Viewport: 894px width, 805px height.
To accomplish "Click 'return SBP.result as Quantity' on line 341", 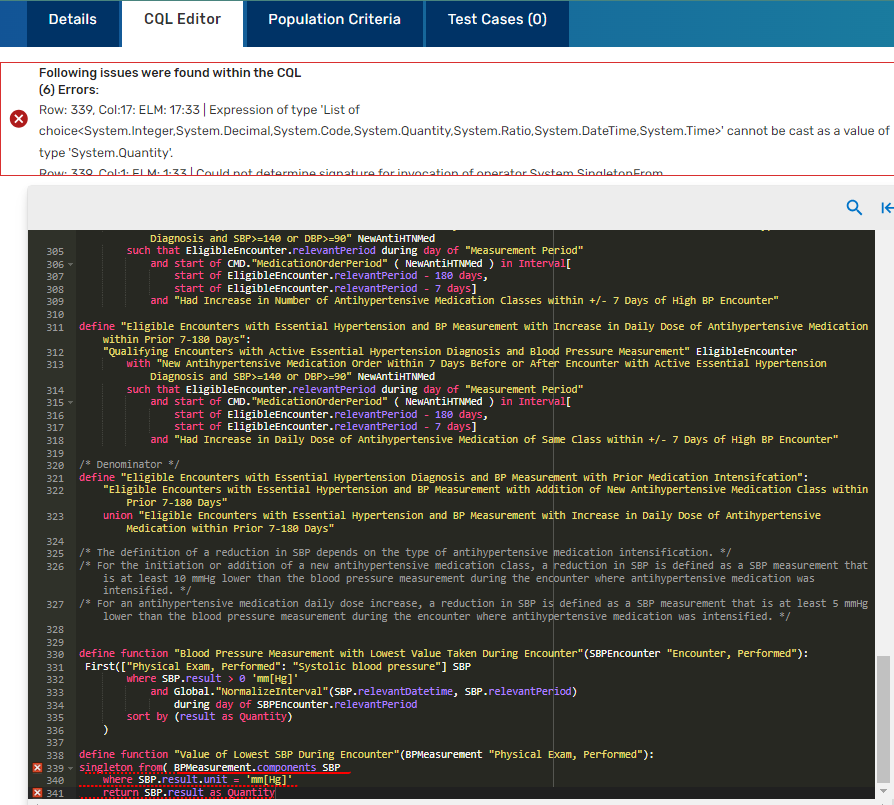I will (188, 793).
